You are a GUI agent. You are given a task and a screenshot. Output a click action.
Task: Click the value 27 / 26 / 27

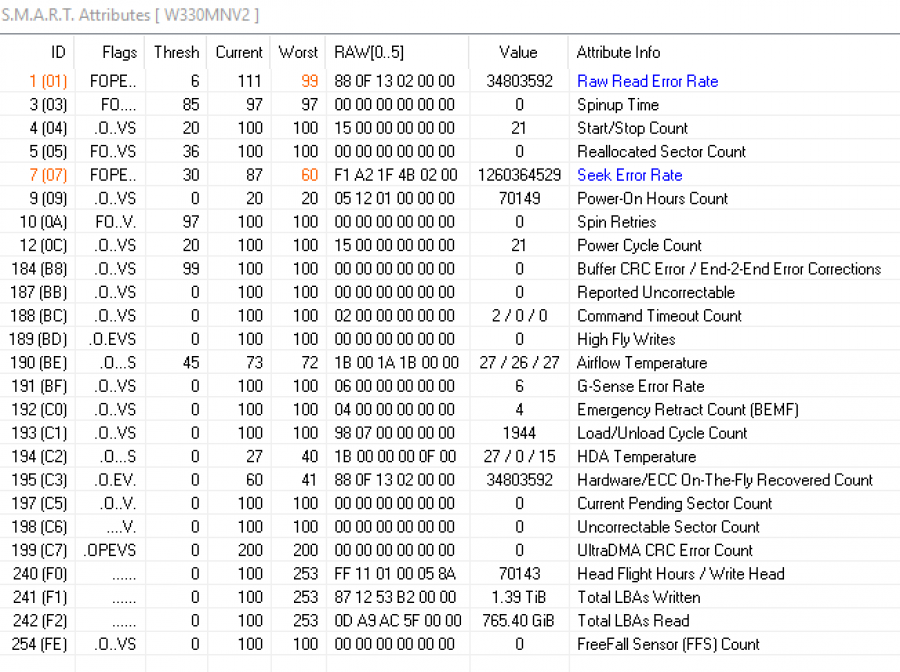tap(519, 363)
